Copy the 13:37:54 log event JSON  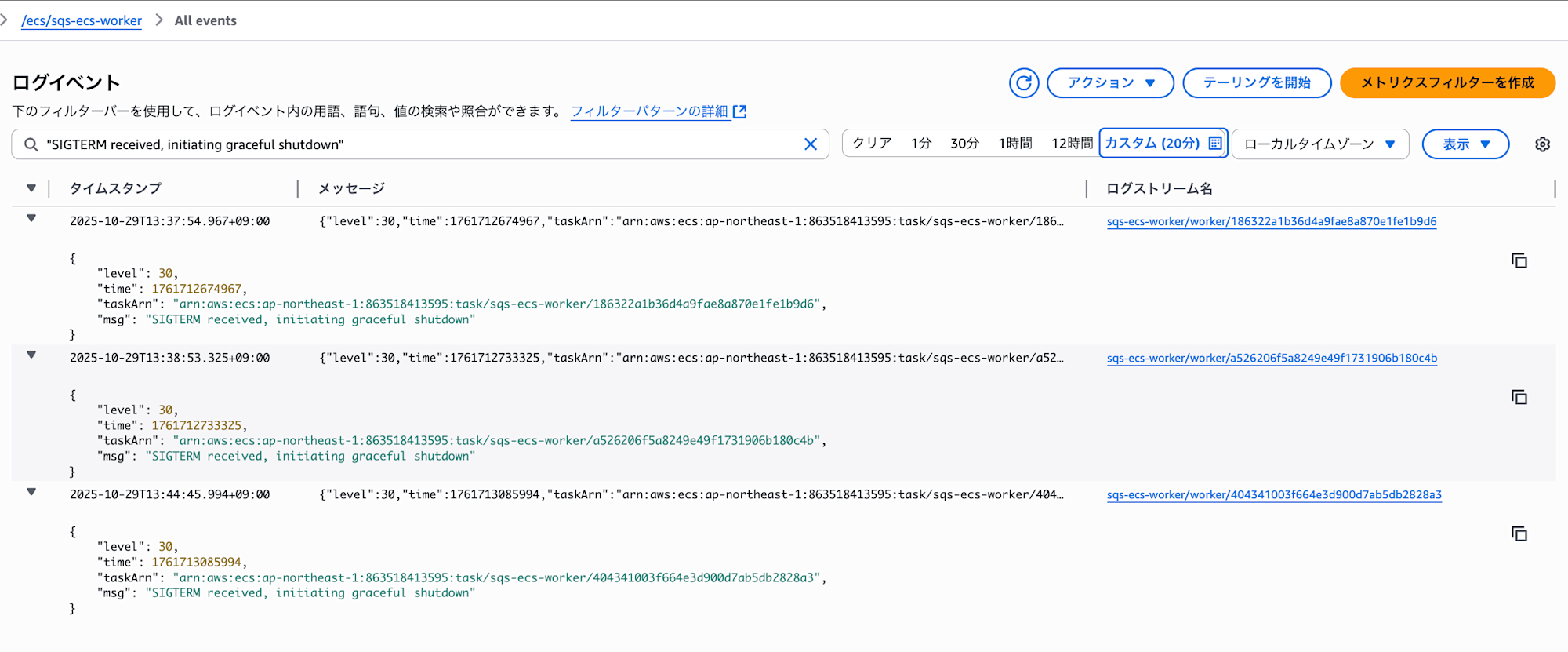[x=1519, y=260]
